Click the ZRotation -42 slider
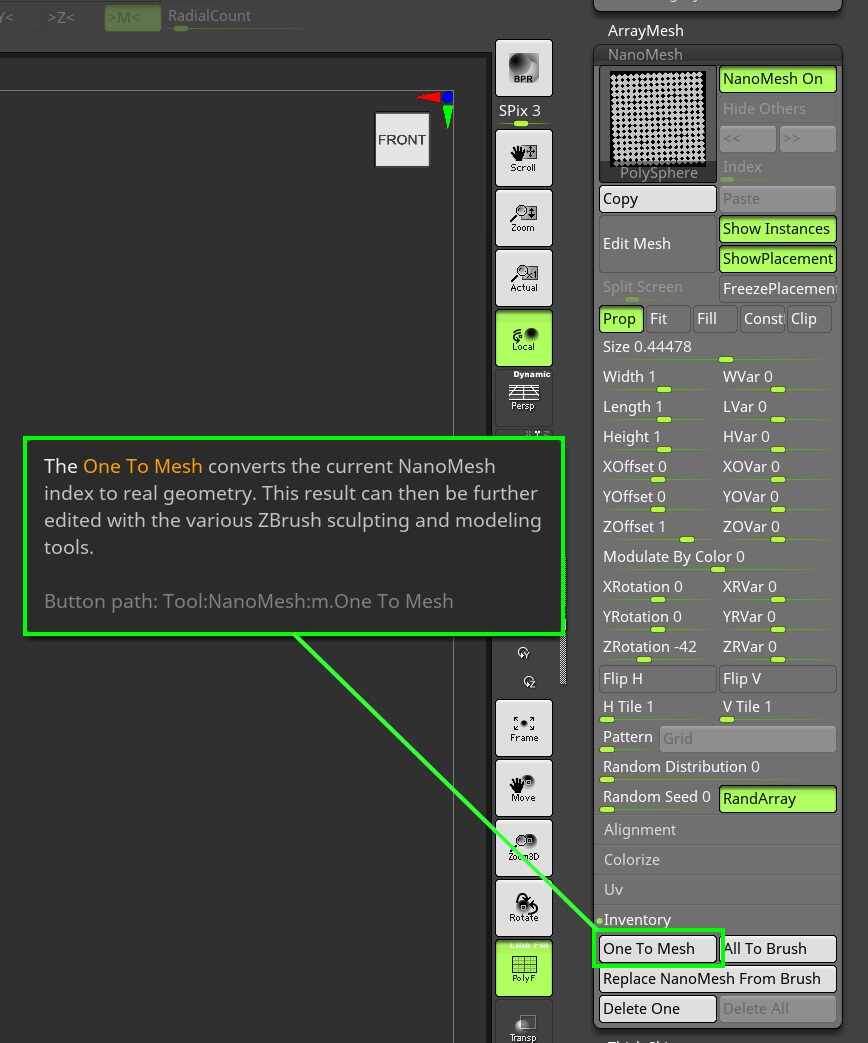 tap(658, 649)
